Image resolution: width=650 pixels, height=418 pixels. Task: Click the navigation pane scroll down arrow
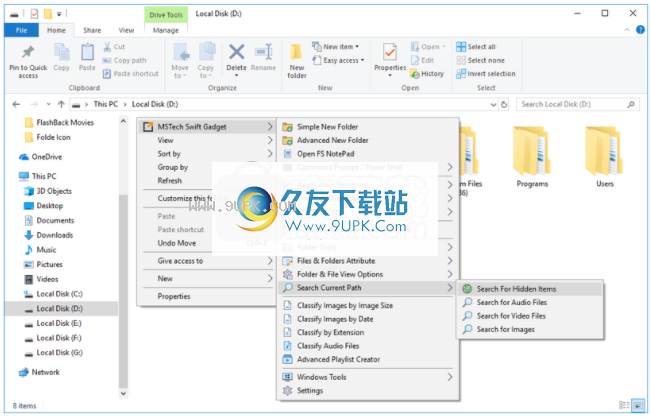click(x=123, y=393)
